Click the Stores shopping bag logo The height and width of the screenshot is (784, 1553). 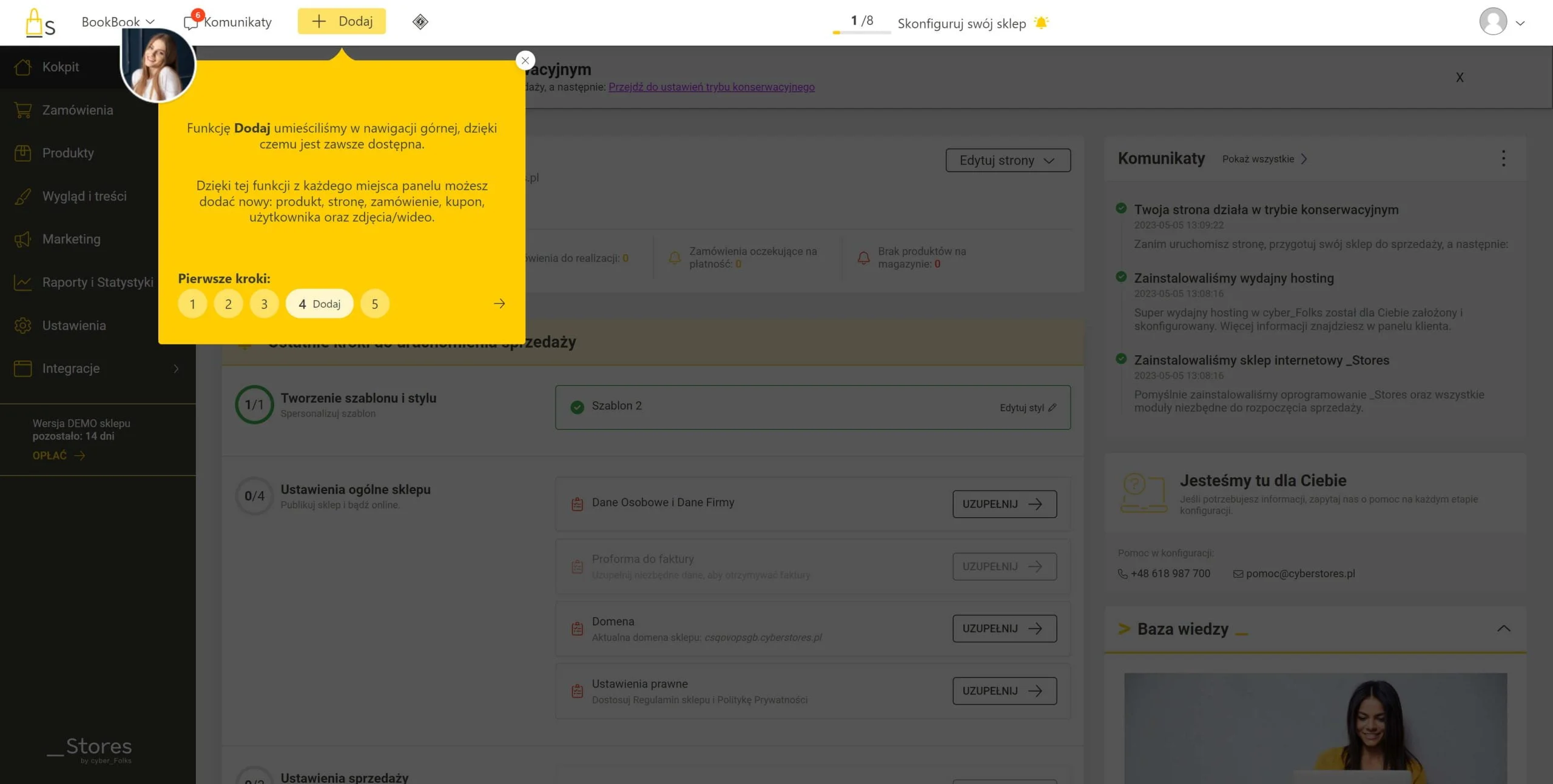click(x=40, y=23)
